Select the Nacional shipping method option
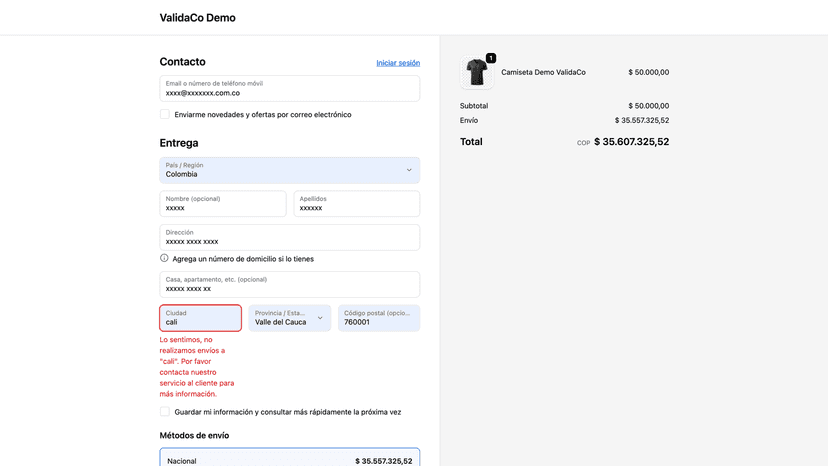 (290, 458)
